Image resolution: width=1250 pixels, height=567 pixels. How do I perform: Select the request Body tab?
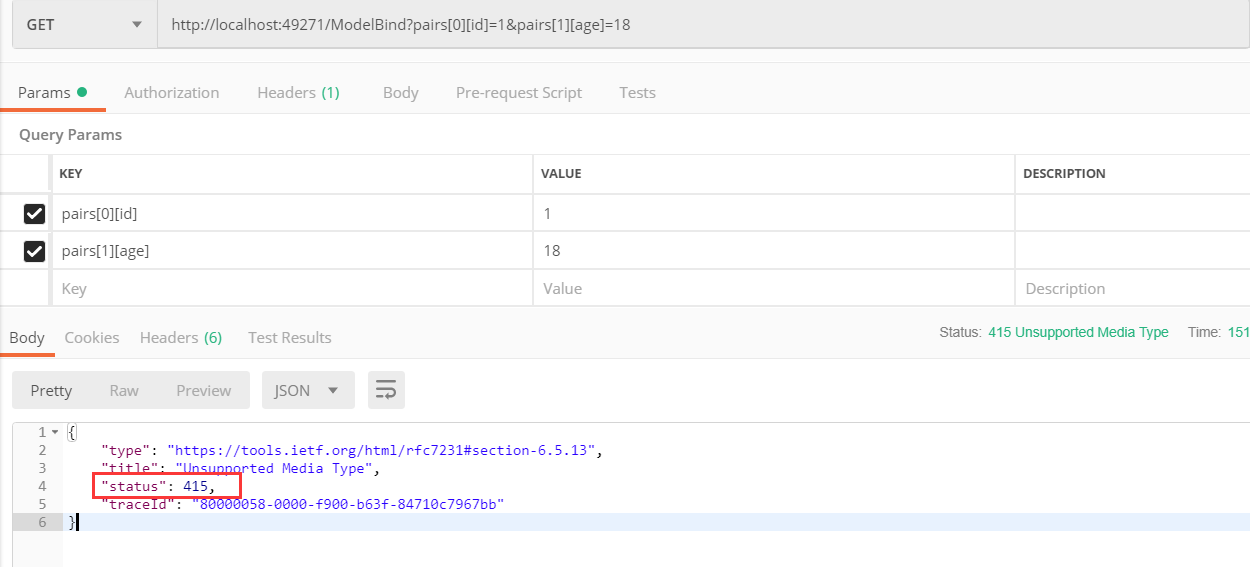[x=400, y=92]
